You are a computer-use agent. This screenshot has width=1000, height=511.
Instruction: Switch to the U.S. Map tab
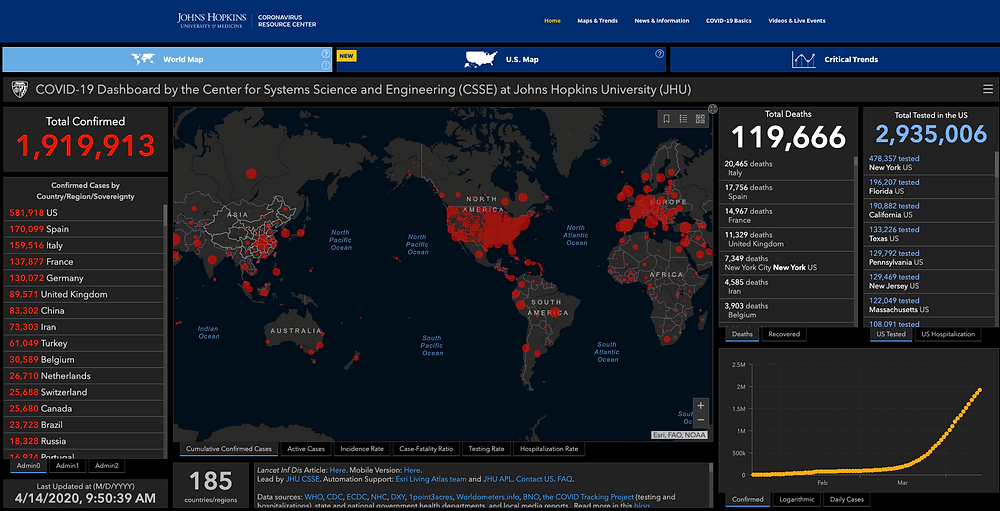point(501,59)
